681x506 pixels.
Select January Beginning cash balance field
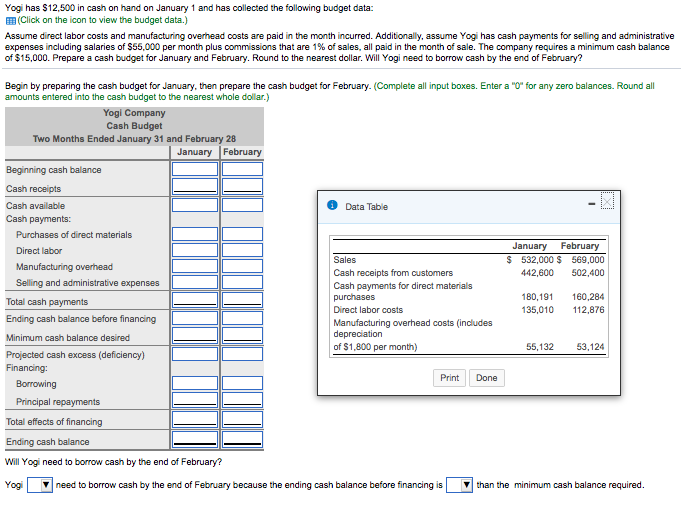point(195,169)
